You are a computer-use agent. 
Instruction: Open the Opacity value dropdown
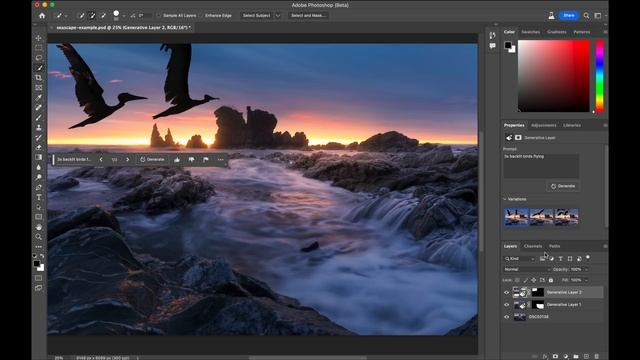point(587,269)
